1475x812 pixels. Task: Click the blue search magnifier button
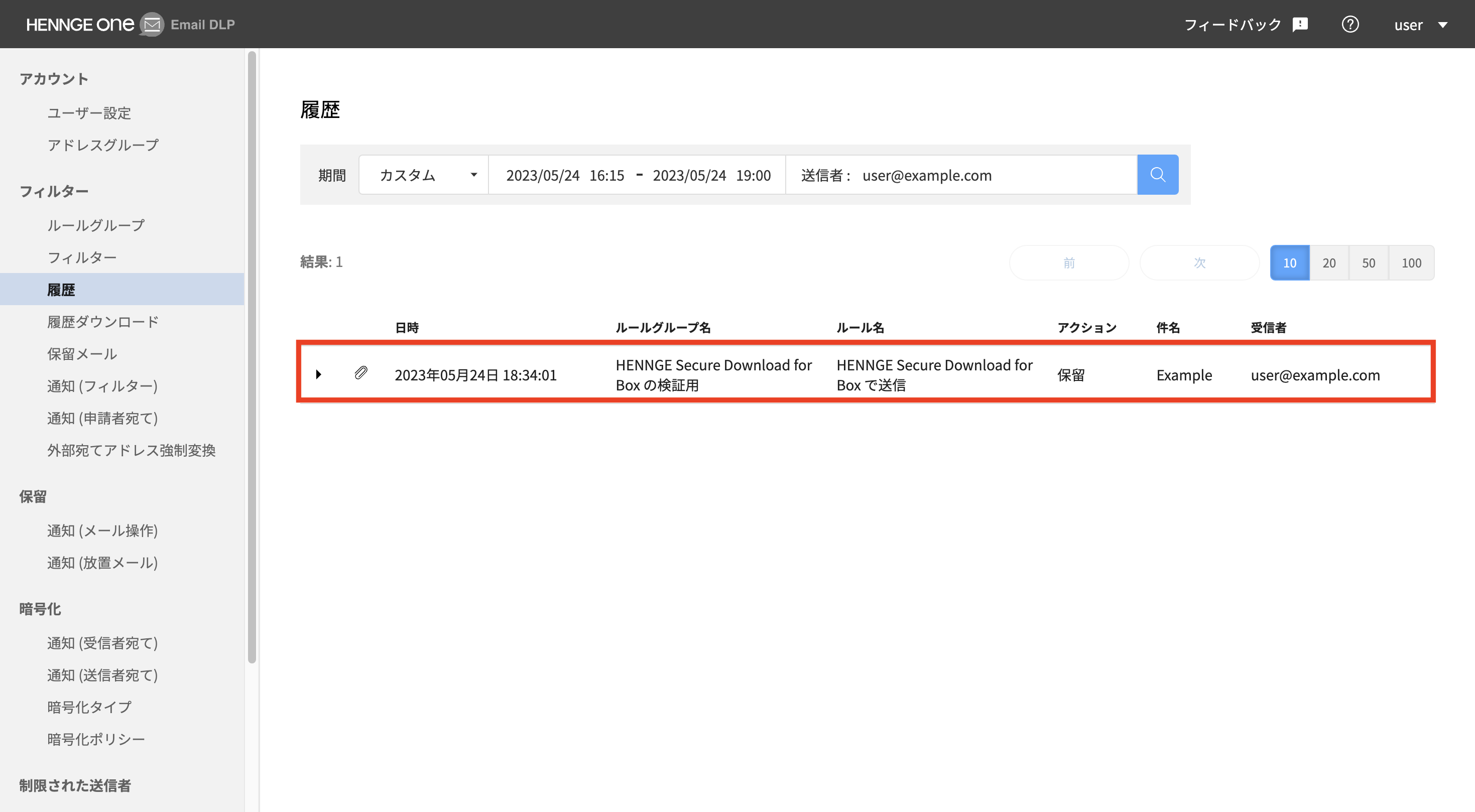coord(1157,175)
